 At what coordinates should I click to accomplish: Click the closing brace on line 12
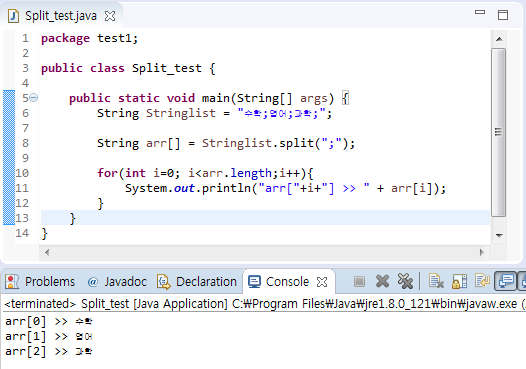(x=100, y=203)
